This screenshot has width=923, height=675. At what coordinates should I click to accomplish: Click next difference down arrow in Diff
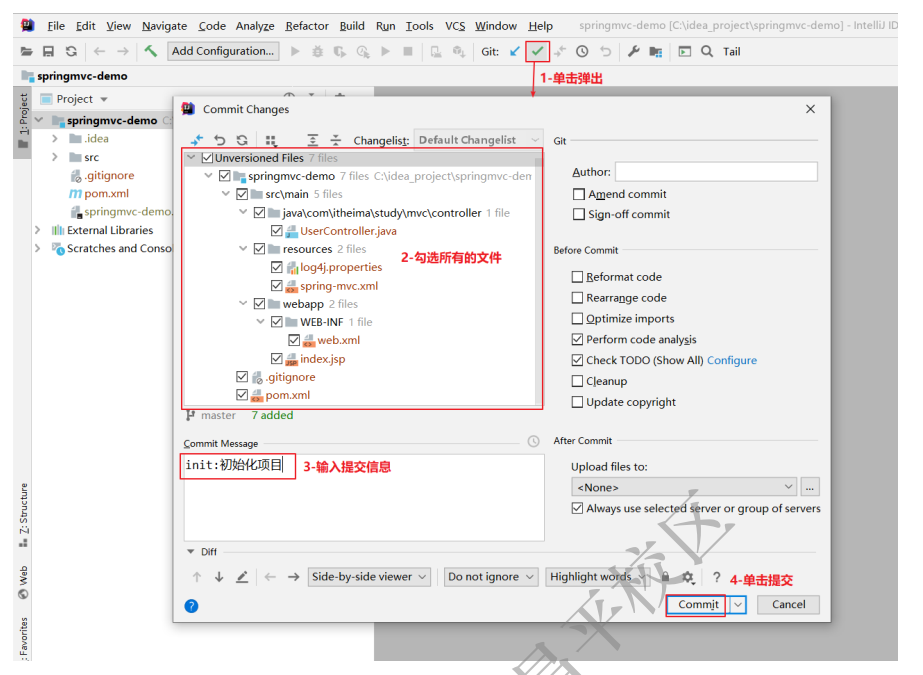click(219, 577)
